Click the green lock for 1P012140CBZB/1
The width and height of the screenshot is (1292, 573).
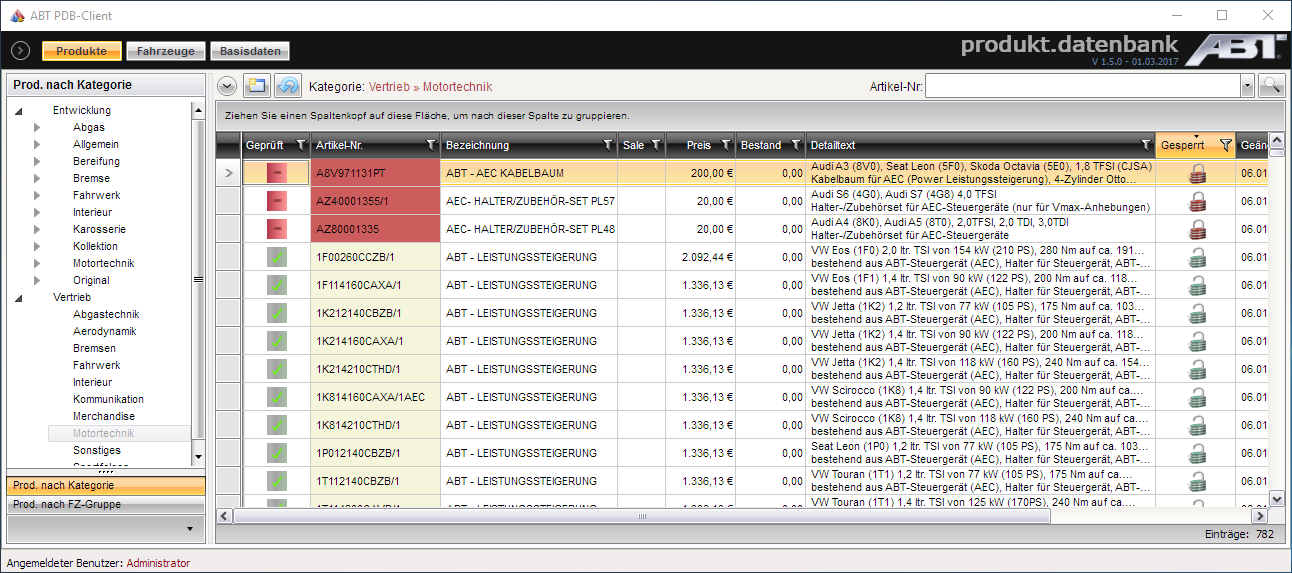click(x=1196, y=453)
